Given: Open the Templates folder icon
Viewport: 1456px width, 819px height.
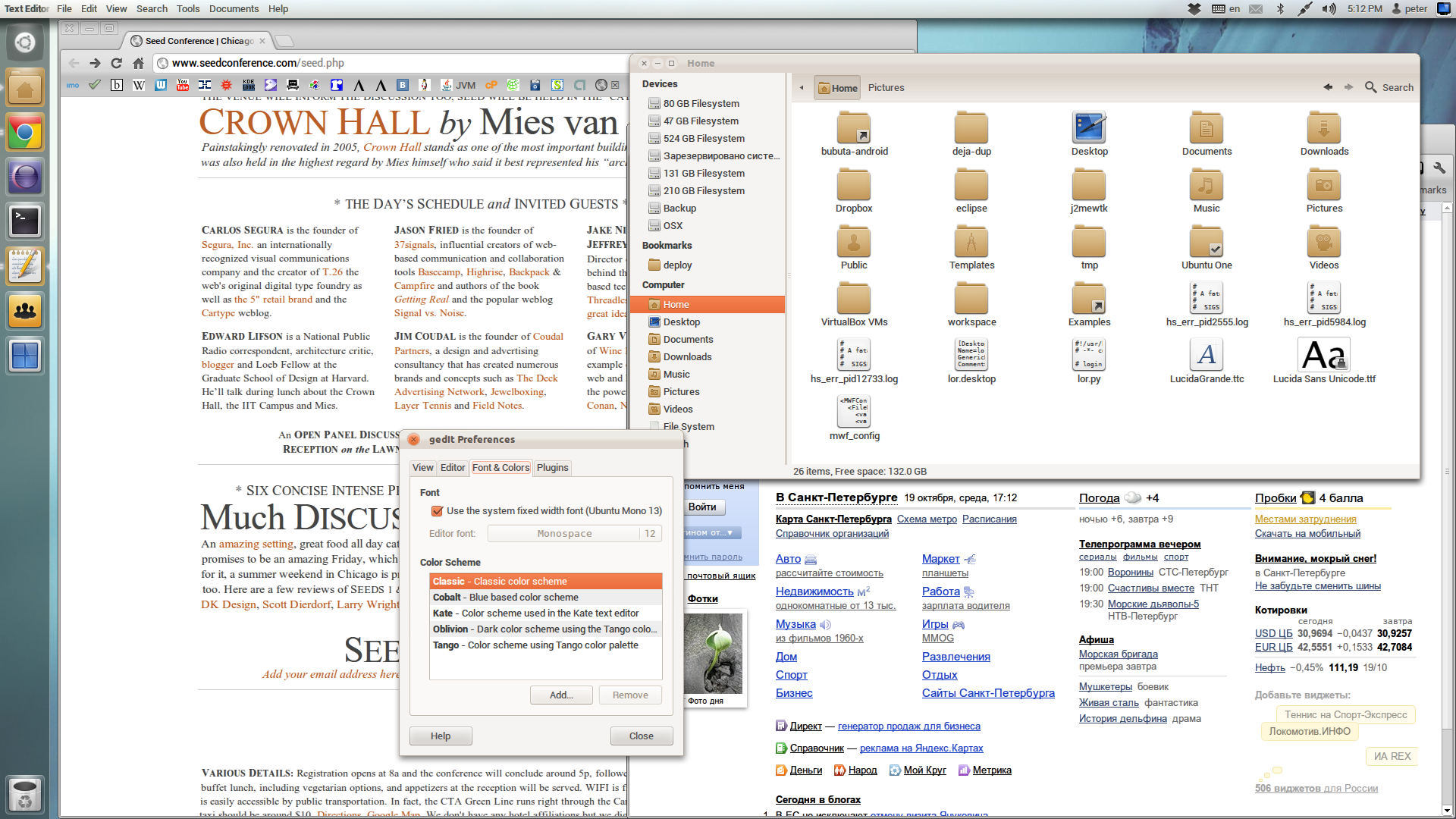Looking at the screenshot, I should coord(971,242).
